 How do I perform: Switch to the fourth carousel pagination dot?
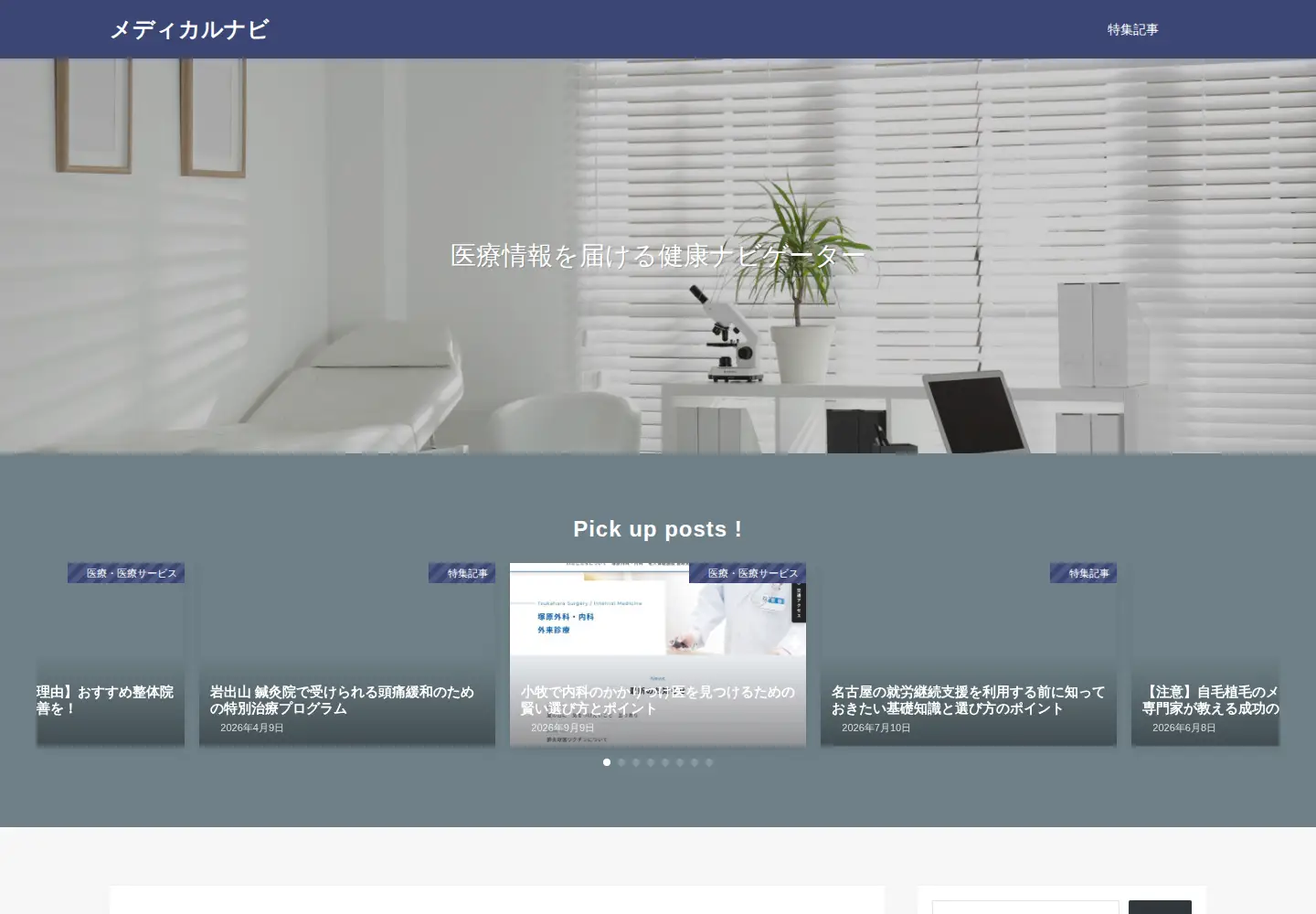tap(651, 762)
